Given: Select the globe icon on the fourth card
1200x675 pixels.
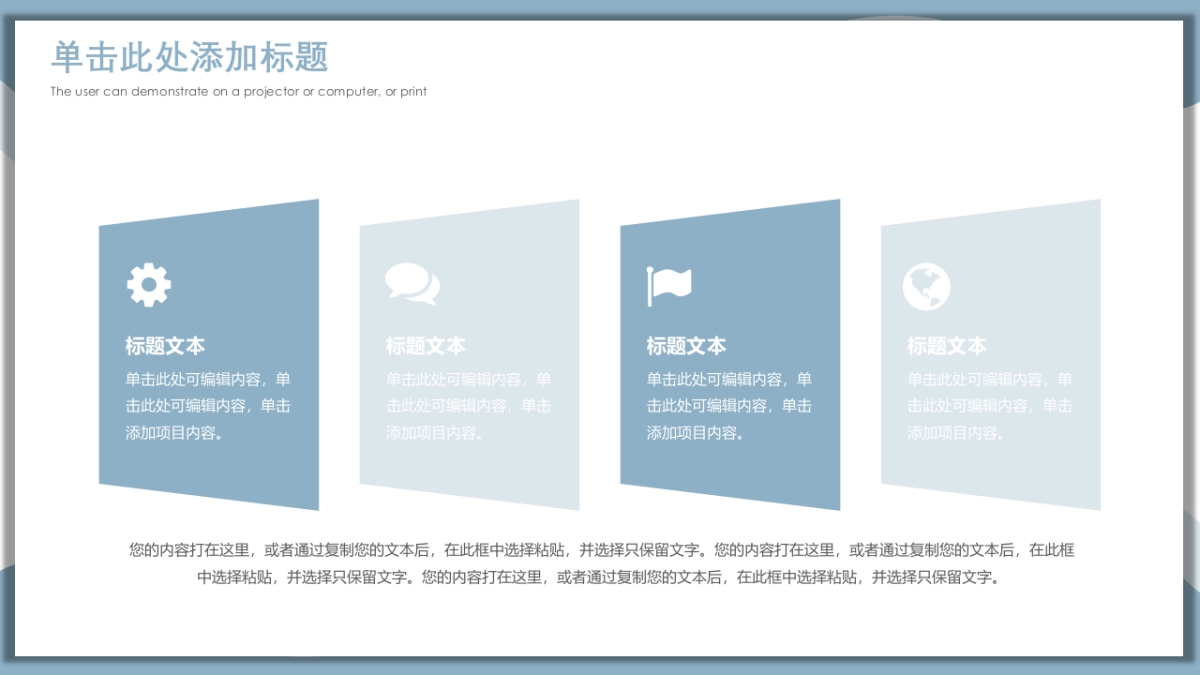Looking at the screenshot, I should [x=925, y=285].
